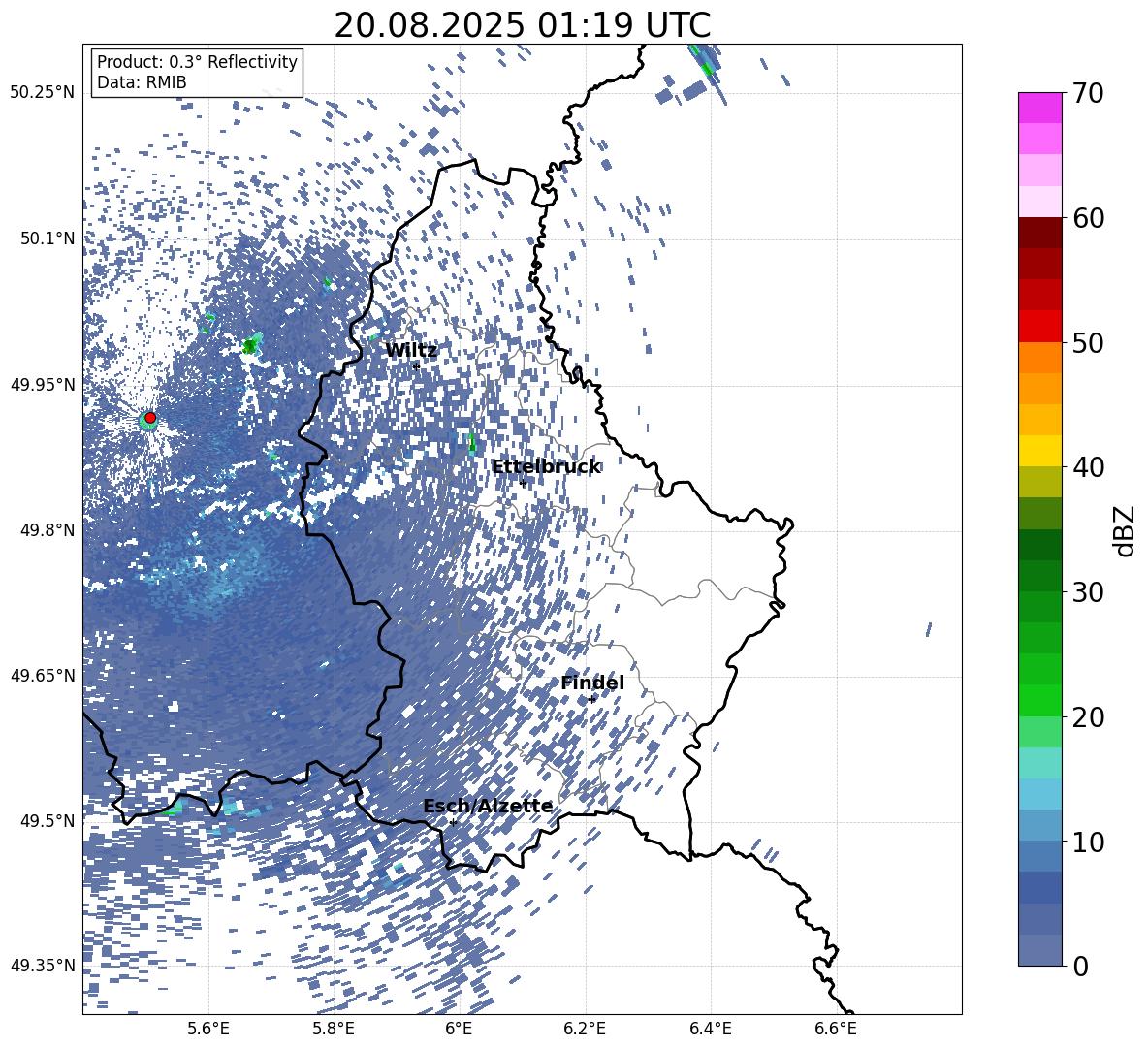This screenshot has height=1048, width=1148.
Task: Click the dark red 58–60 dBZ band
Action: [1040, 233]
